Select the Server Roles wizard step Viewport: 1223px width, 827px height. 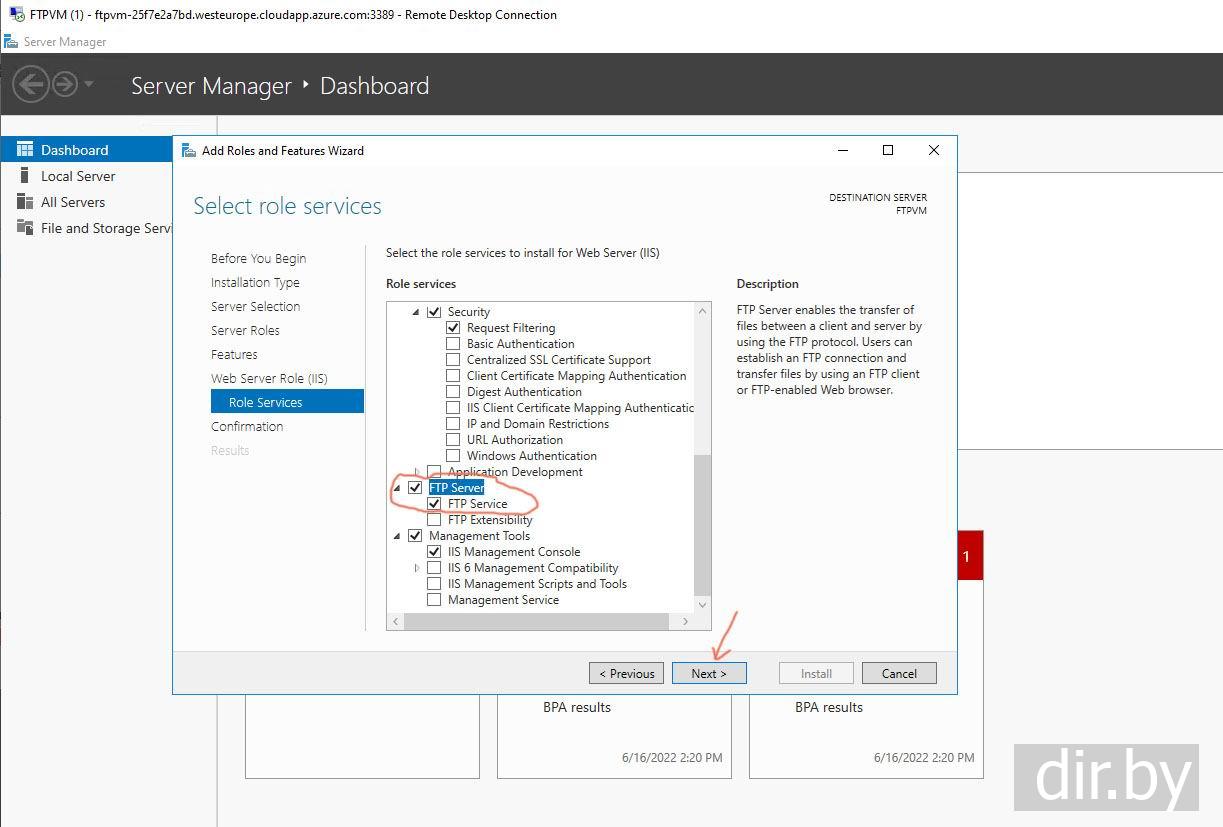[245, 330]
